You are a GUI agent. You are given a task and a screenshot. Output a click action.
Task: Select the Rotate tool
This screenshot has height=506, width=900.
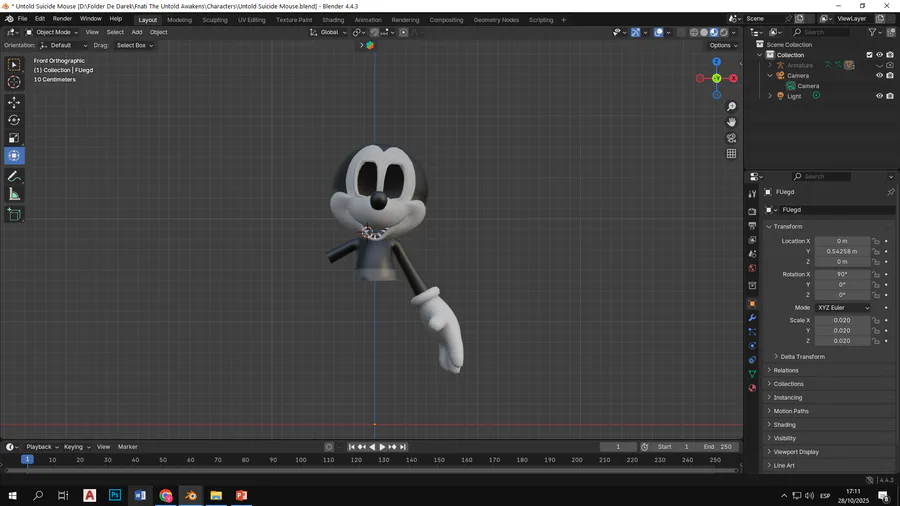(x=14, y=120)
